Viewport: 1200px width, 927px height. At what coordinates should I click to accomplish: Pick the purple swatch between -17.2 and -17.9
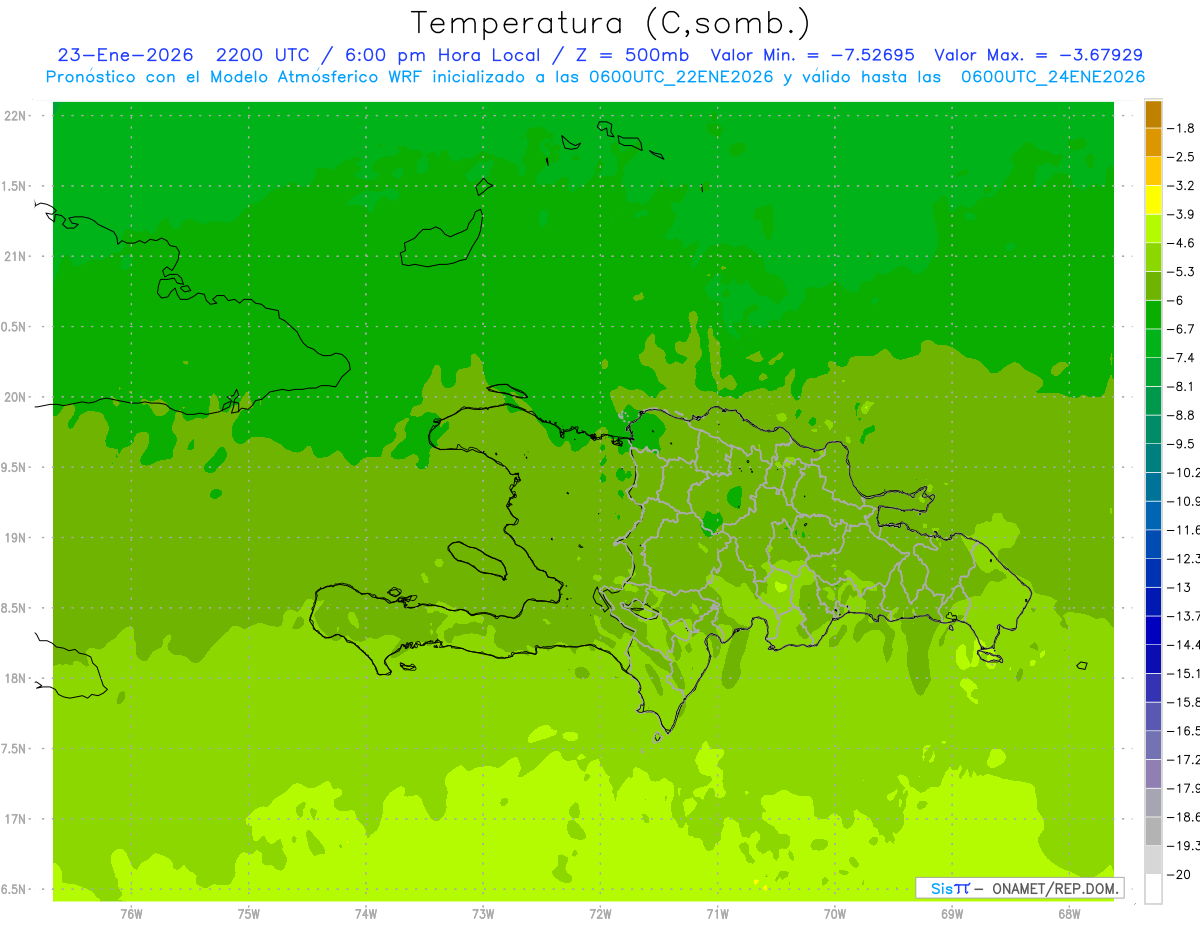(x=1153, y=774)
